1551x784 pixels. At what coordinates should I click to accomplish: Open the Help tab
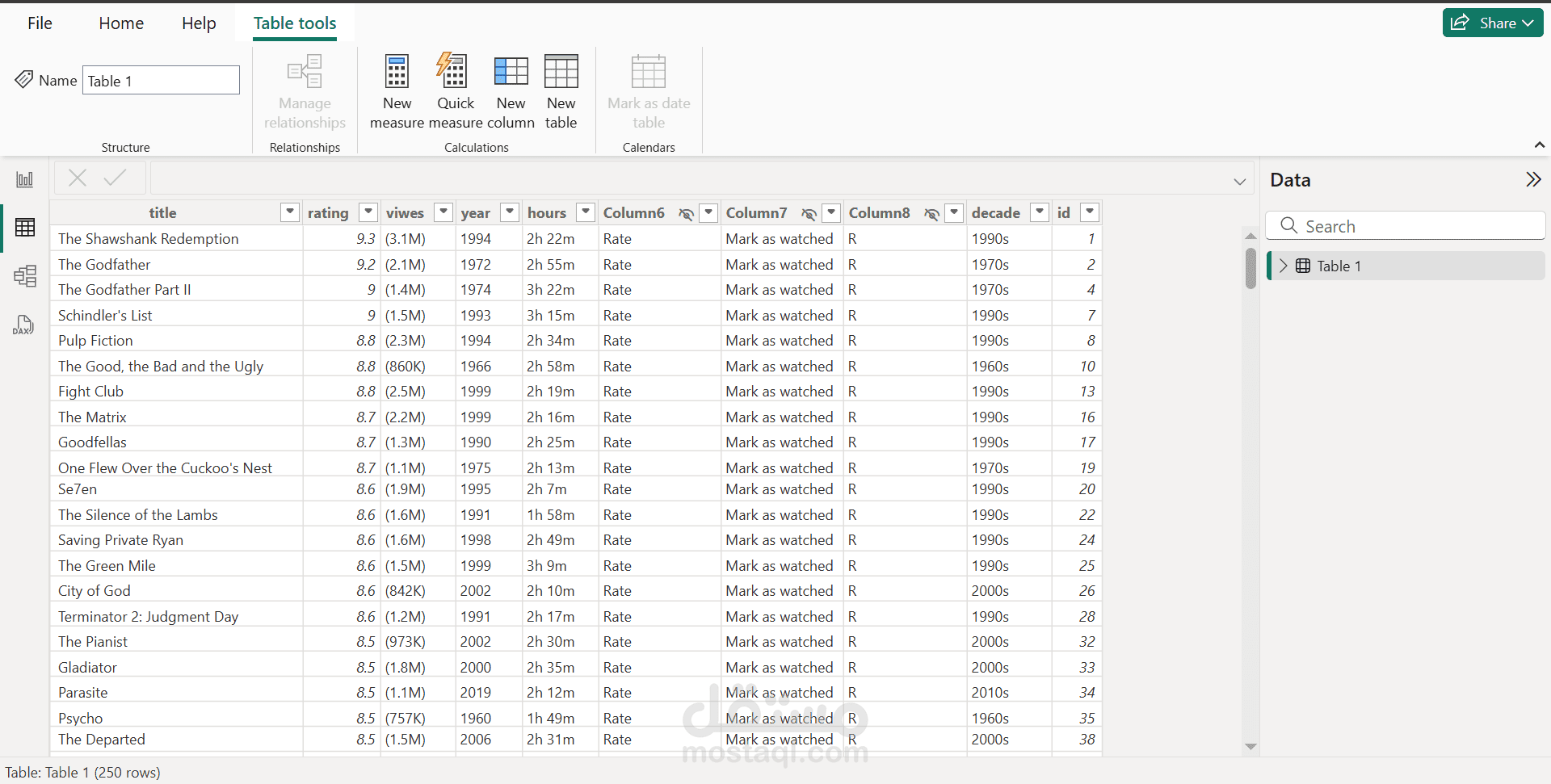pyautogui.click(x=199, y=23)
